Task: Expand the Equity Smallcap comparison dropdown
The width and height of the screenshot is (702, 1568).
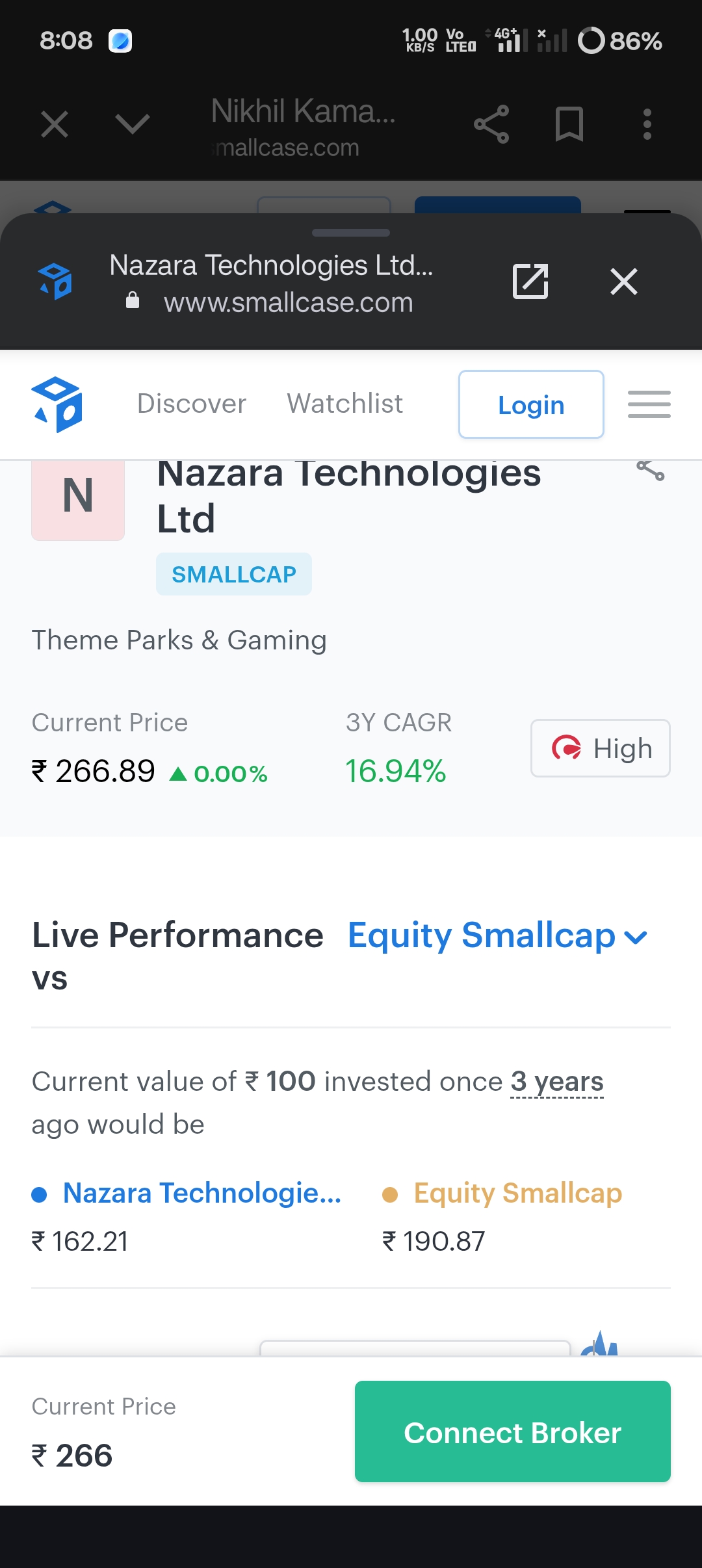Action: point(498,936)
